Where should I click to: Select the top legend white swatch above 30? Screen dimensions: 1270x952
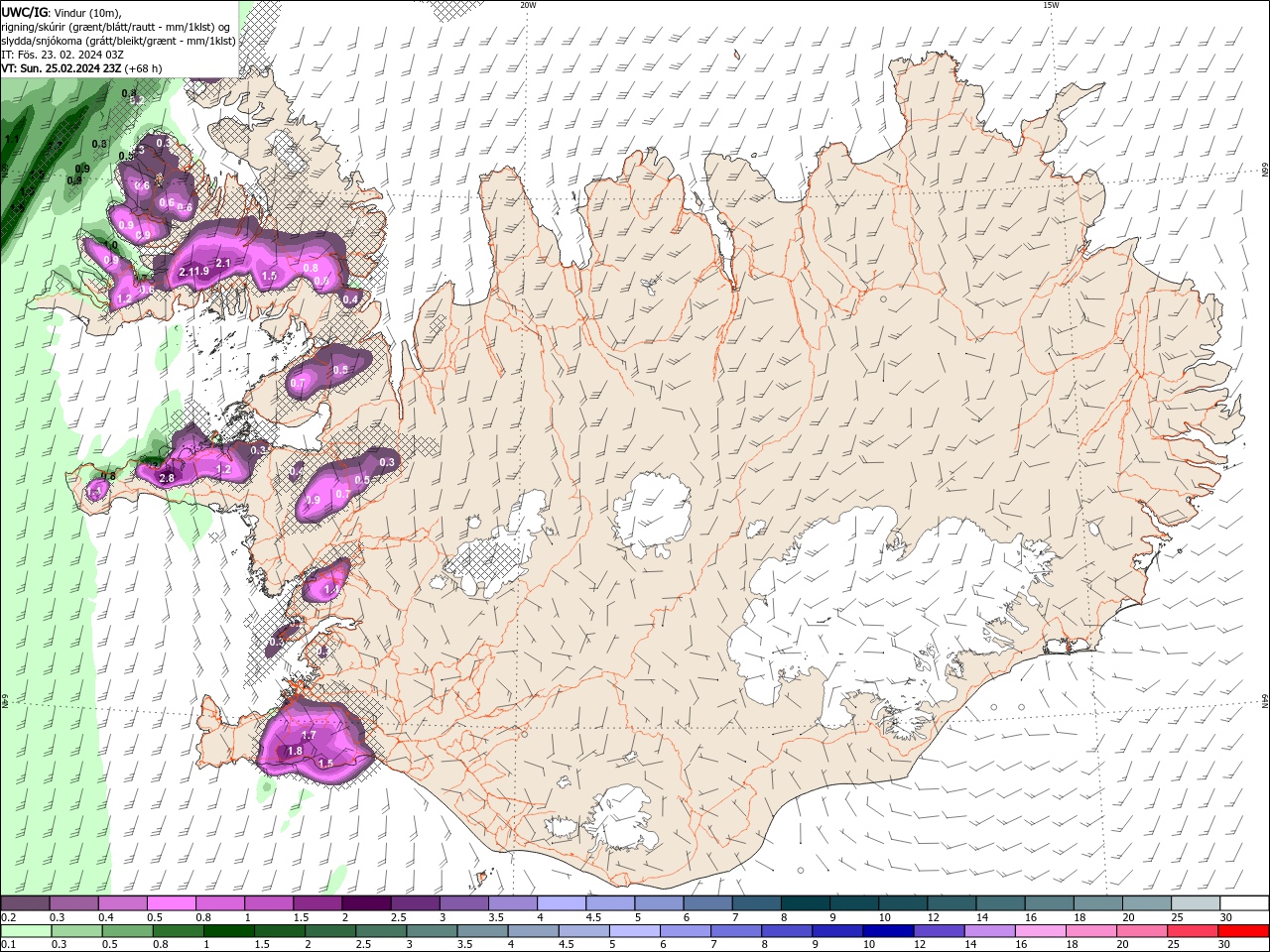[x=1243, y=904]
